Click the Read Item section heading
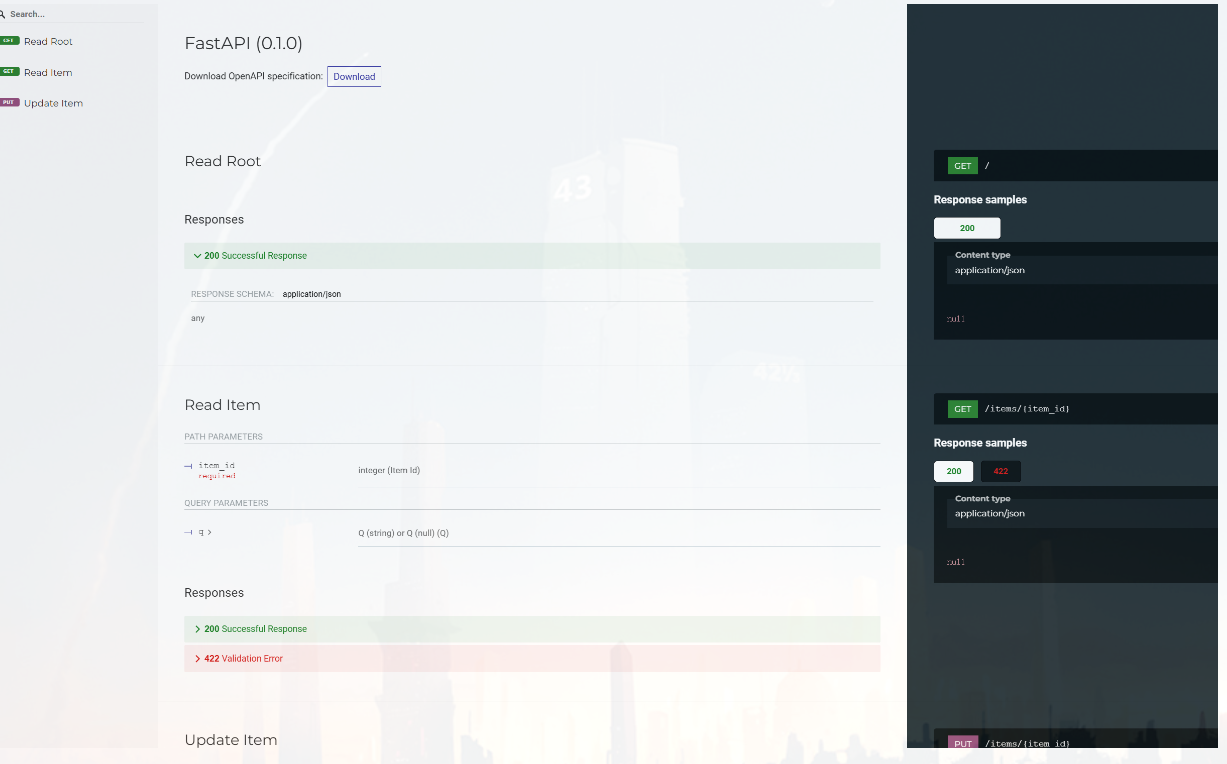The image size is (1227, 764). [222, 405]
